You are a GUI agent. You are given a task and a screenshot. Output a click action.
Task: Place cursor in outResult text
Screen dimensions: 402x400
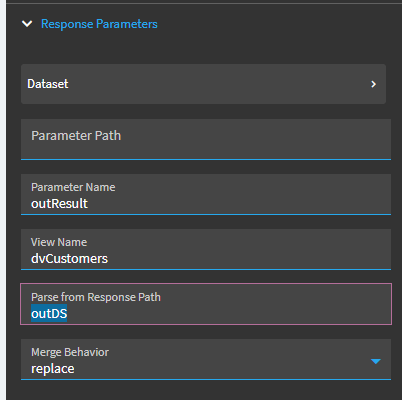59,203
